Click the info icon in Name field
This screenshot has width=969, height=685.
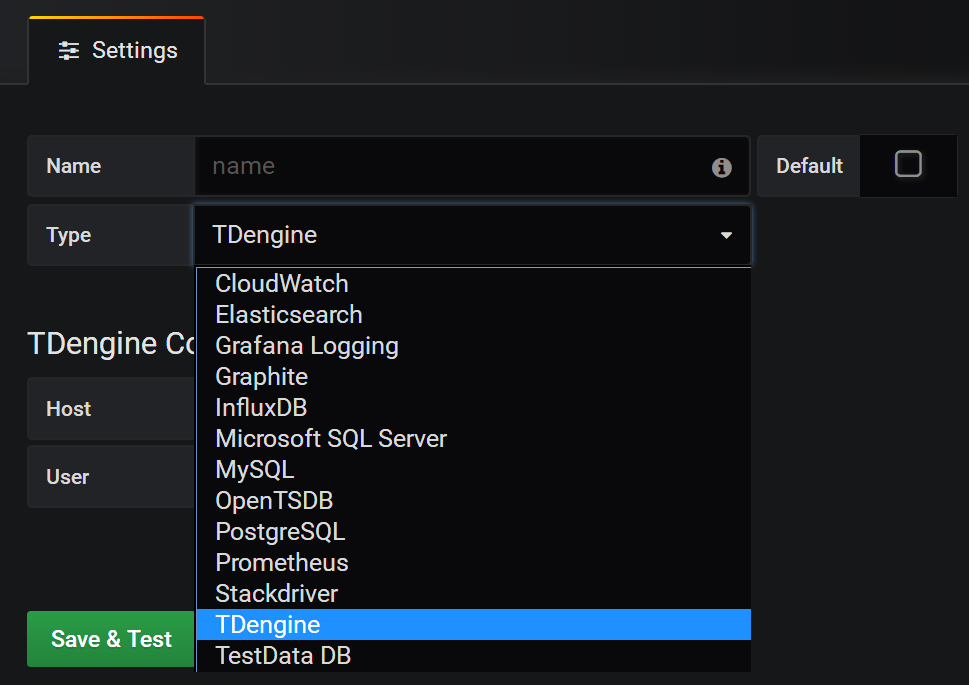pyautogui.click(x=721, y=167)
